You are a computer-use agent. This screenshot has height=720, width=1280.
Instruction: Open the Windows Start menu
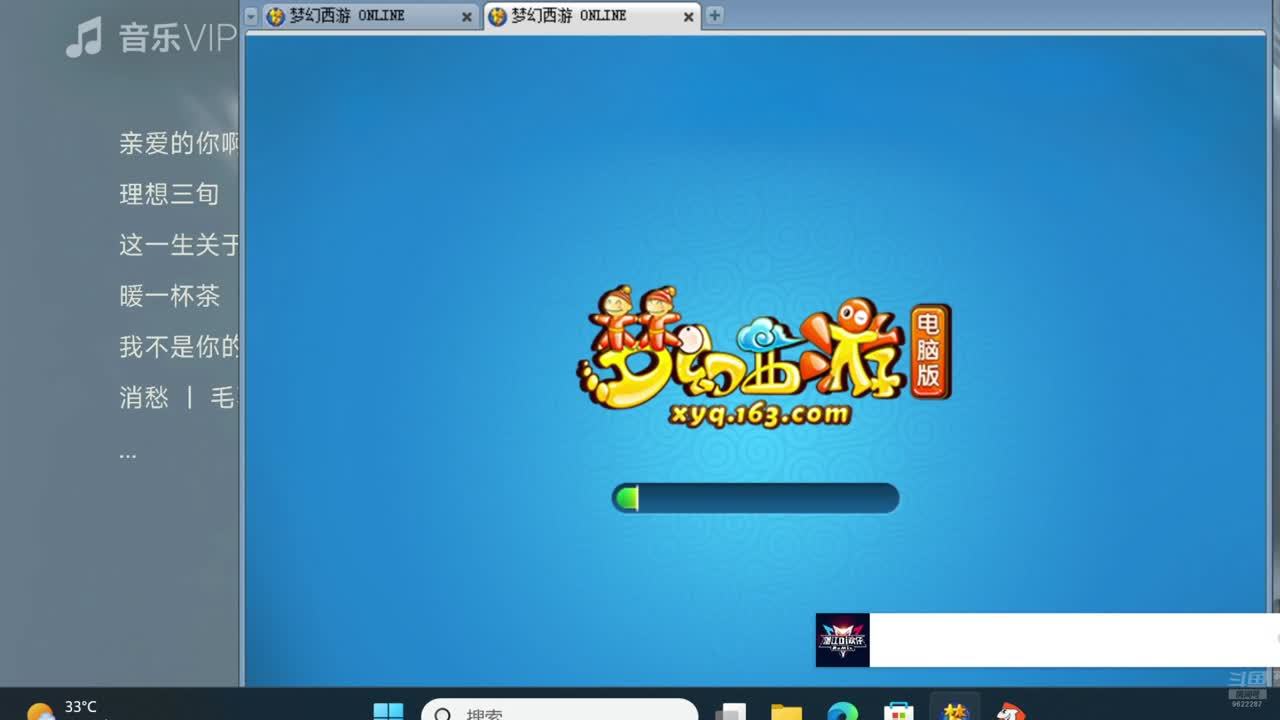point(388,712)
